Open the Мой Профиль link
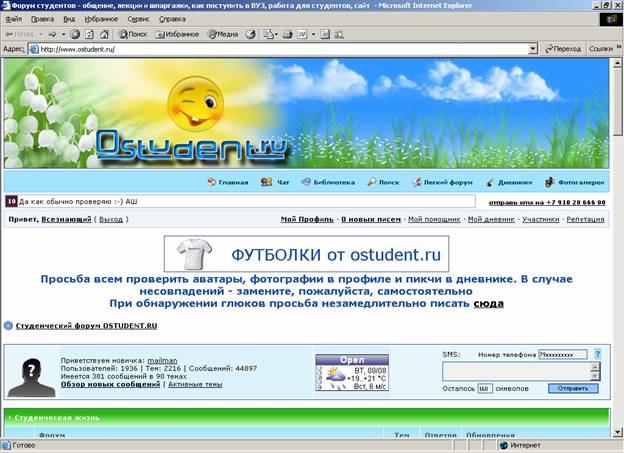The width and height of the screenshot is (624, 453). pyautogui.click(x=307, y=219)
